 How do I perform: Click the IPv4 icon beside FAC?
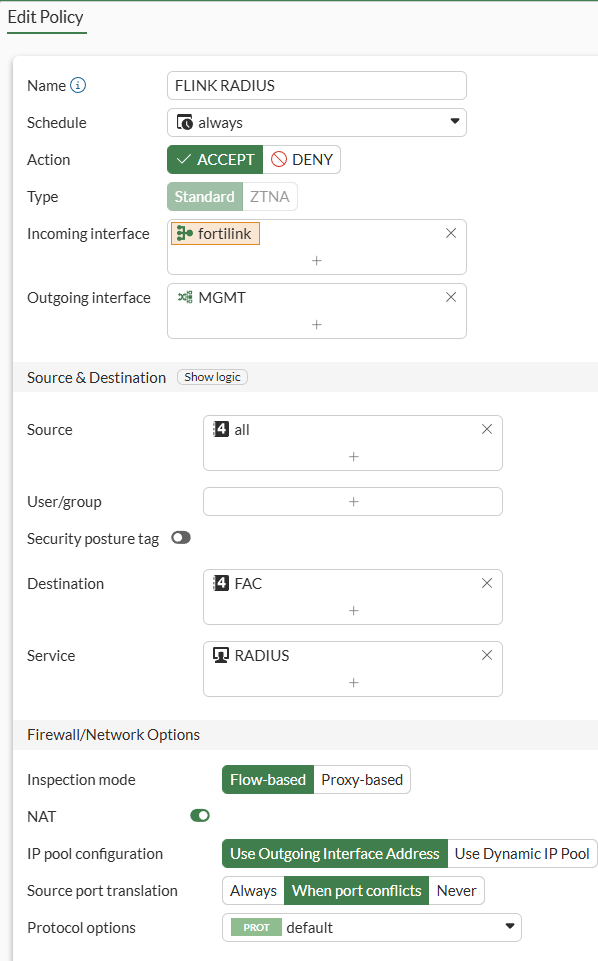coord(221,583)
